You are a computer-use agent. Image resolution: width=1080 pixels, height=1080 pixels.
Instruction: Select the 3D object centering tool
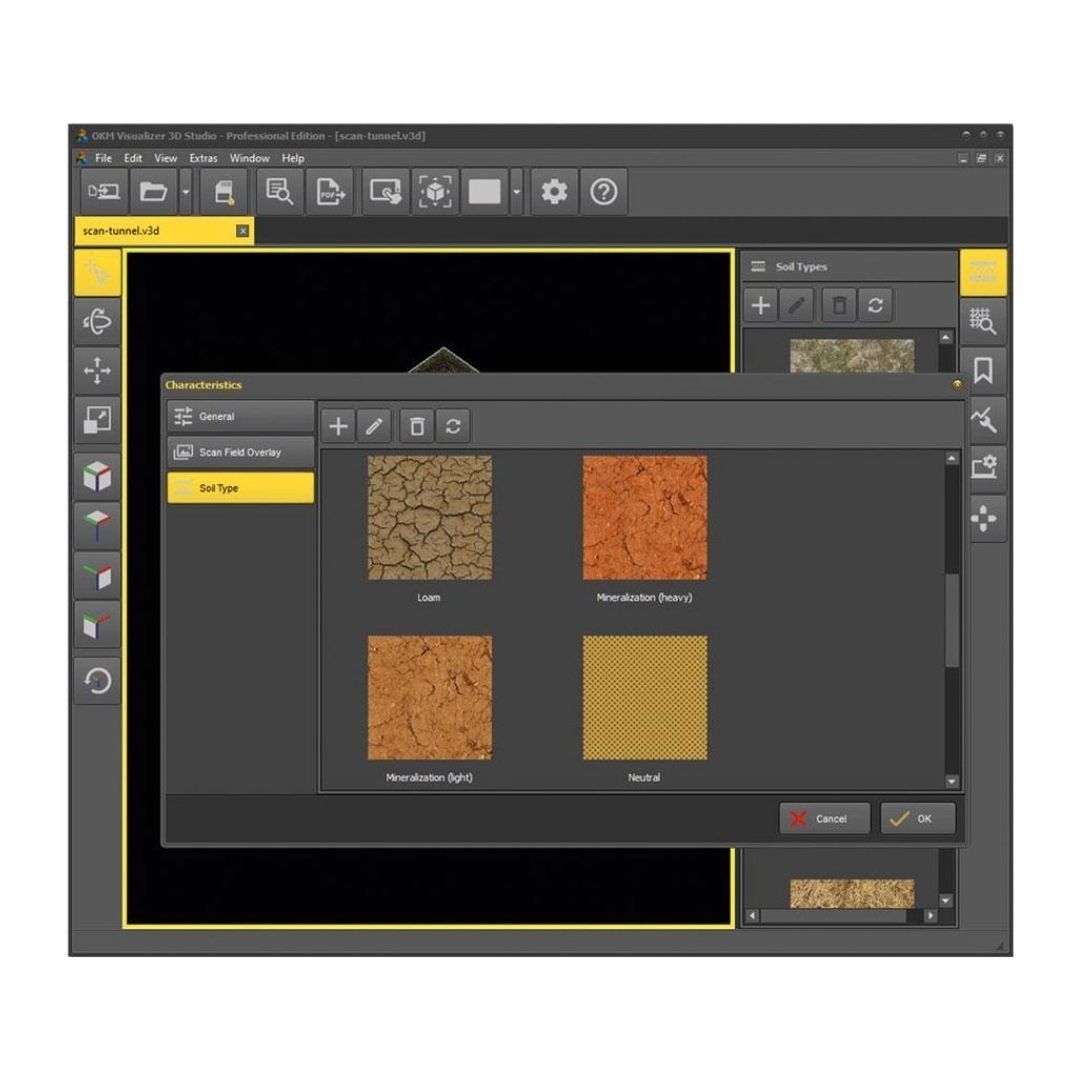pos(437,191)
